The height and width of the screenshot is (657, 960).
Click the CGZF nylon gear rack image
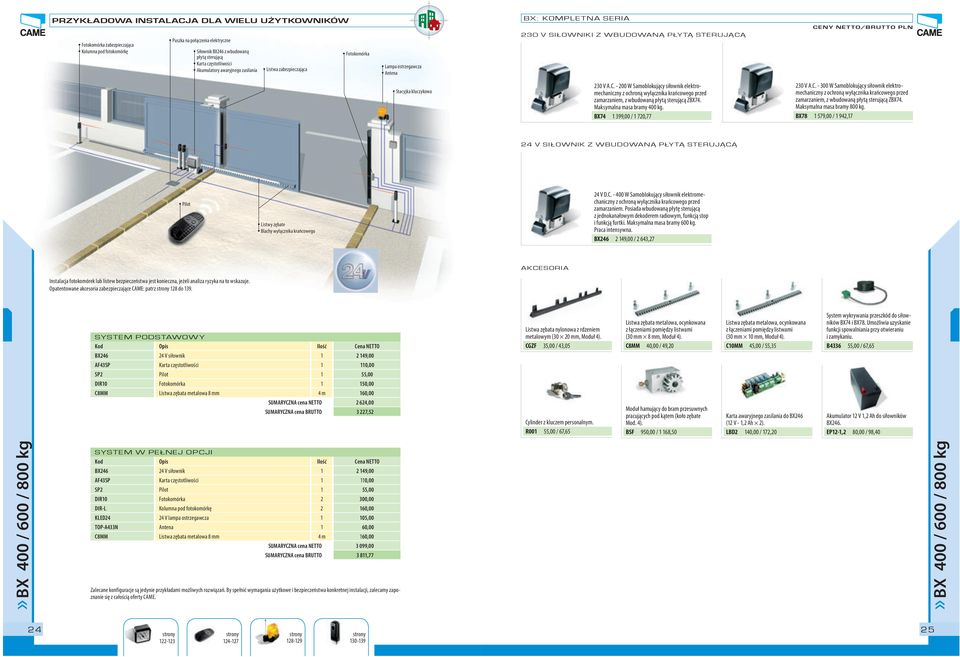pos(566,302)
